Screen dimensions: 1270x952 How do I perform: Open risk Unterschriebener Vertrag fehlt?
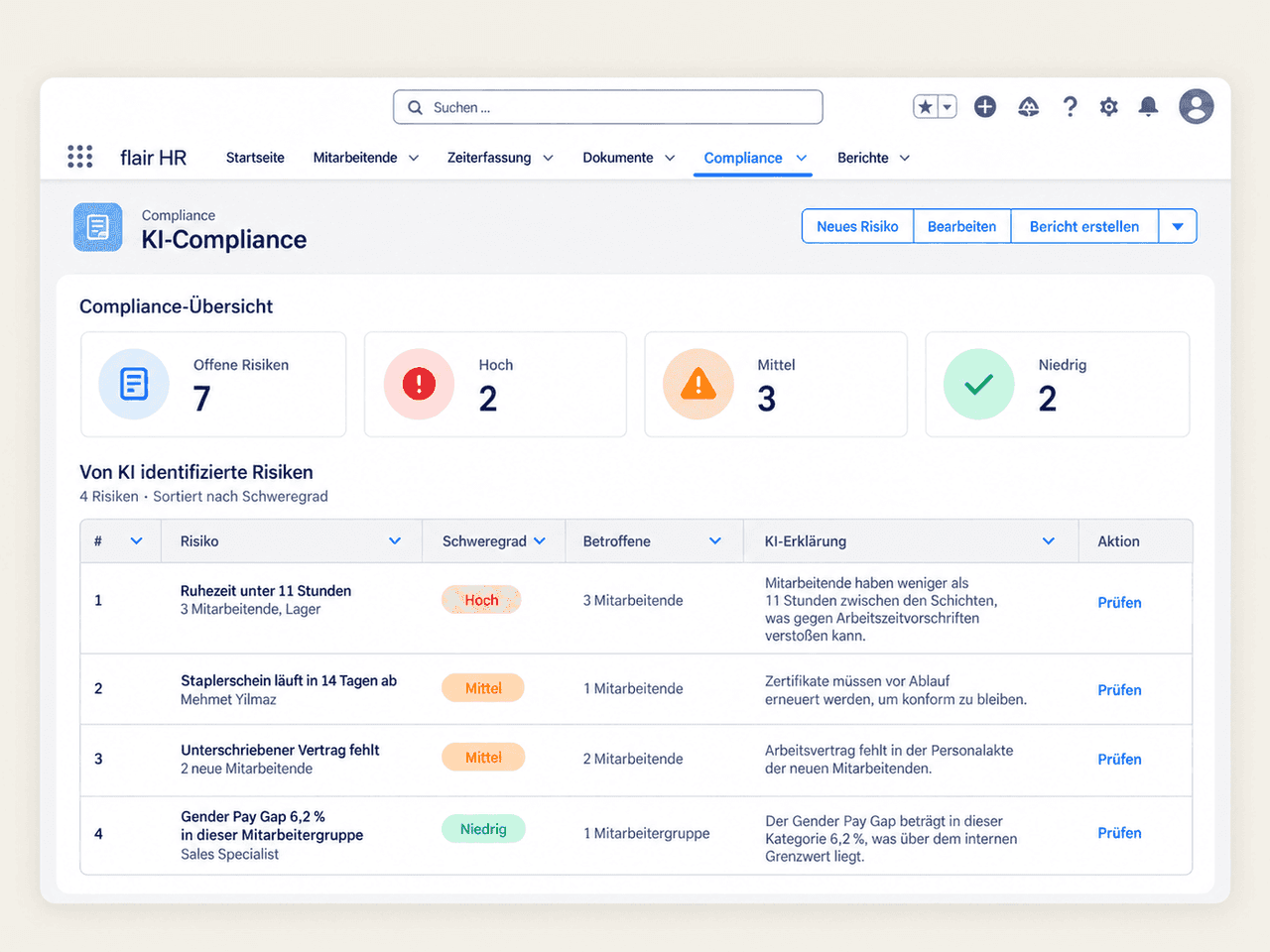click(280, 750)
